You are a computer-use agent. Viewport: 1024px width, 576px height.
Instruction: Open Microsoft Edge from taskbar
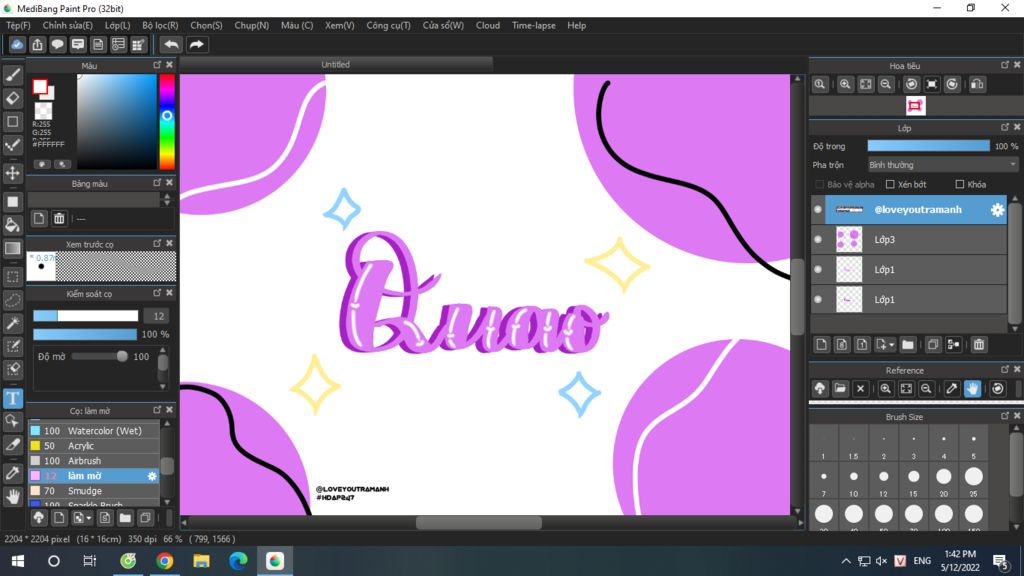click(x=238, y=561)
